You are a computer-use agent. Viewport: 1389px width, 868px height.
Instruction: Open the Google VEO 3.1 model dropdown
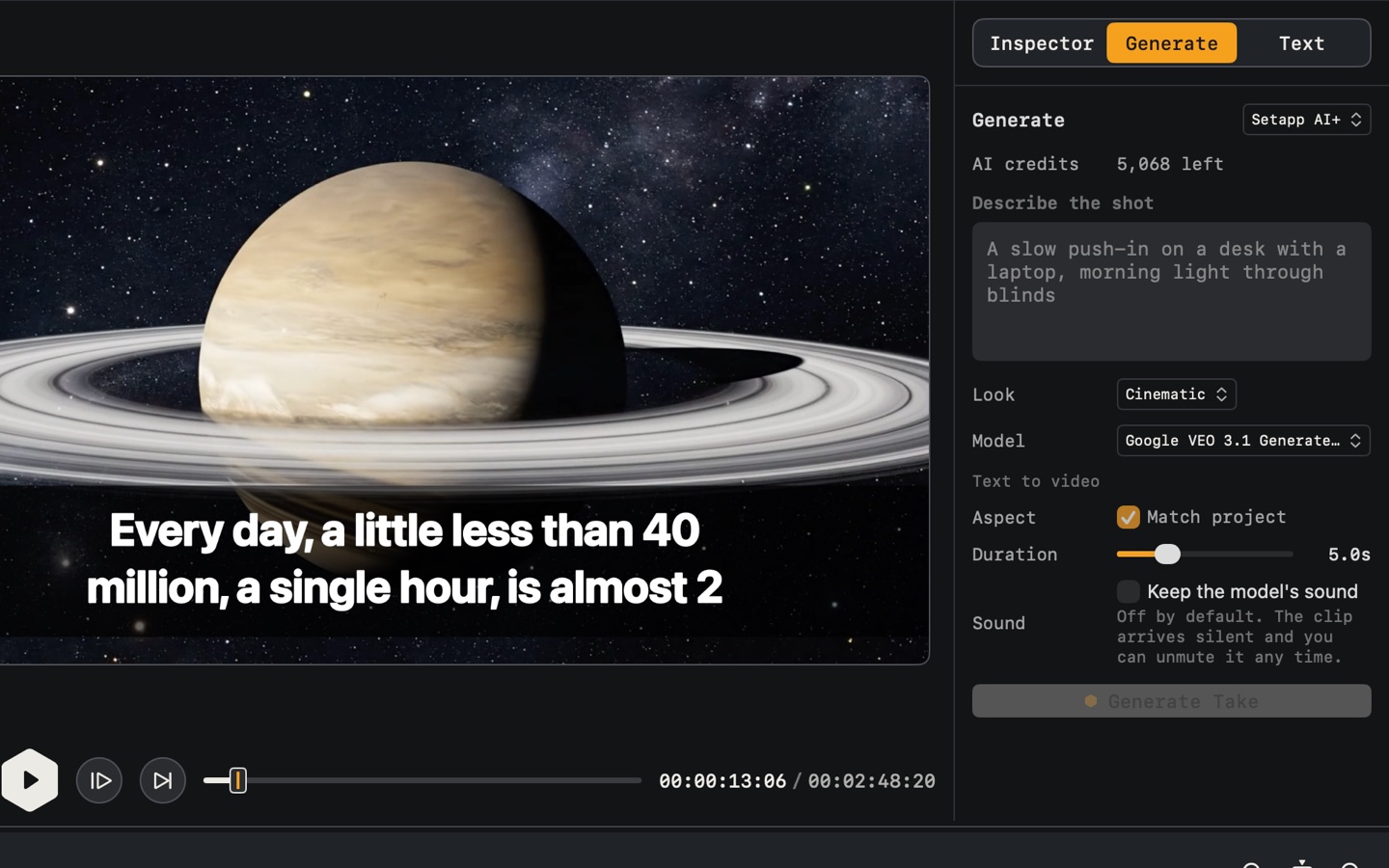point(1243,441)
